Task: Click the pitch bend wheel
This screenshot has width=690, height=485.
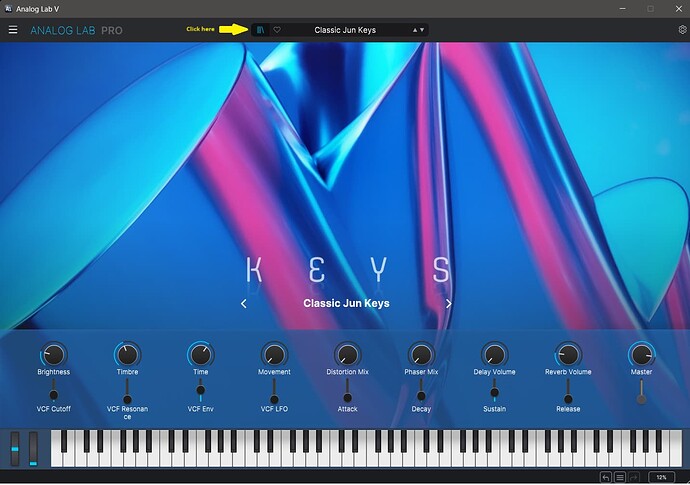Action: [15, 449]
